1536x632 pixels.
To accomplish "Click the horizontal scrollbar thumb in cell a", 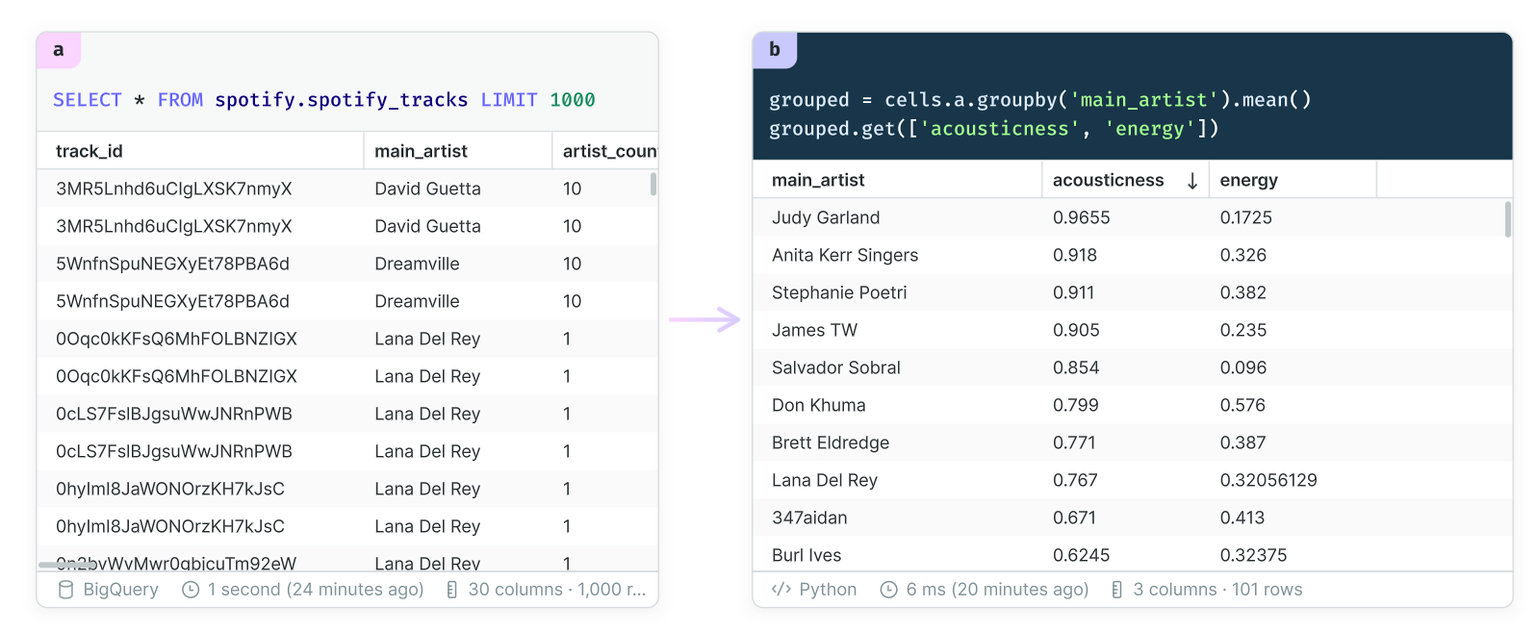I will pos(68,565).
